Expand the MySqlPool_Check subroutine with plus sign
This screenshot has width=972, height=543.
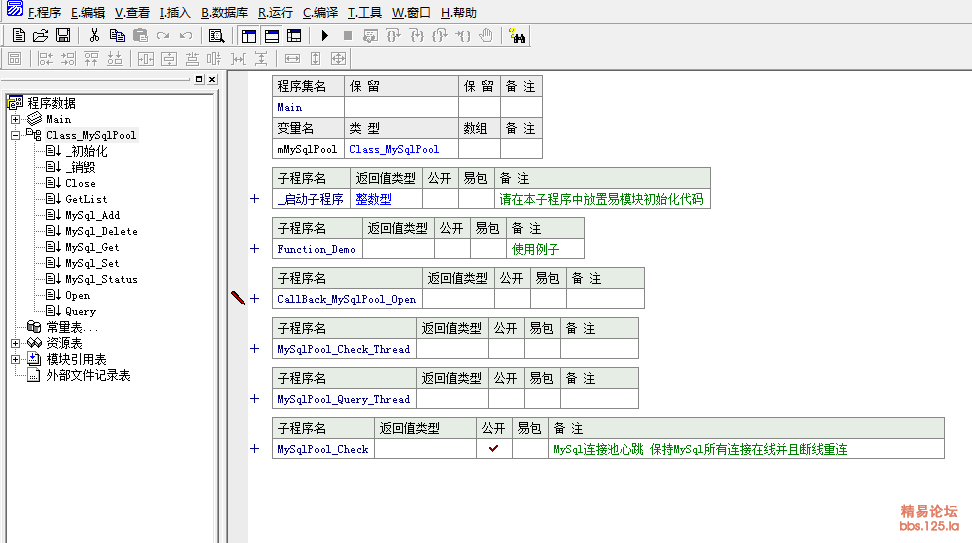[x=254, y=449]
